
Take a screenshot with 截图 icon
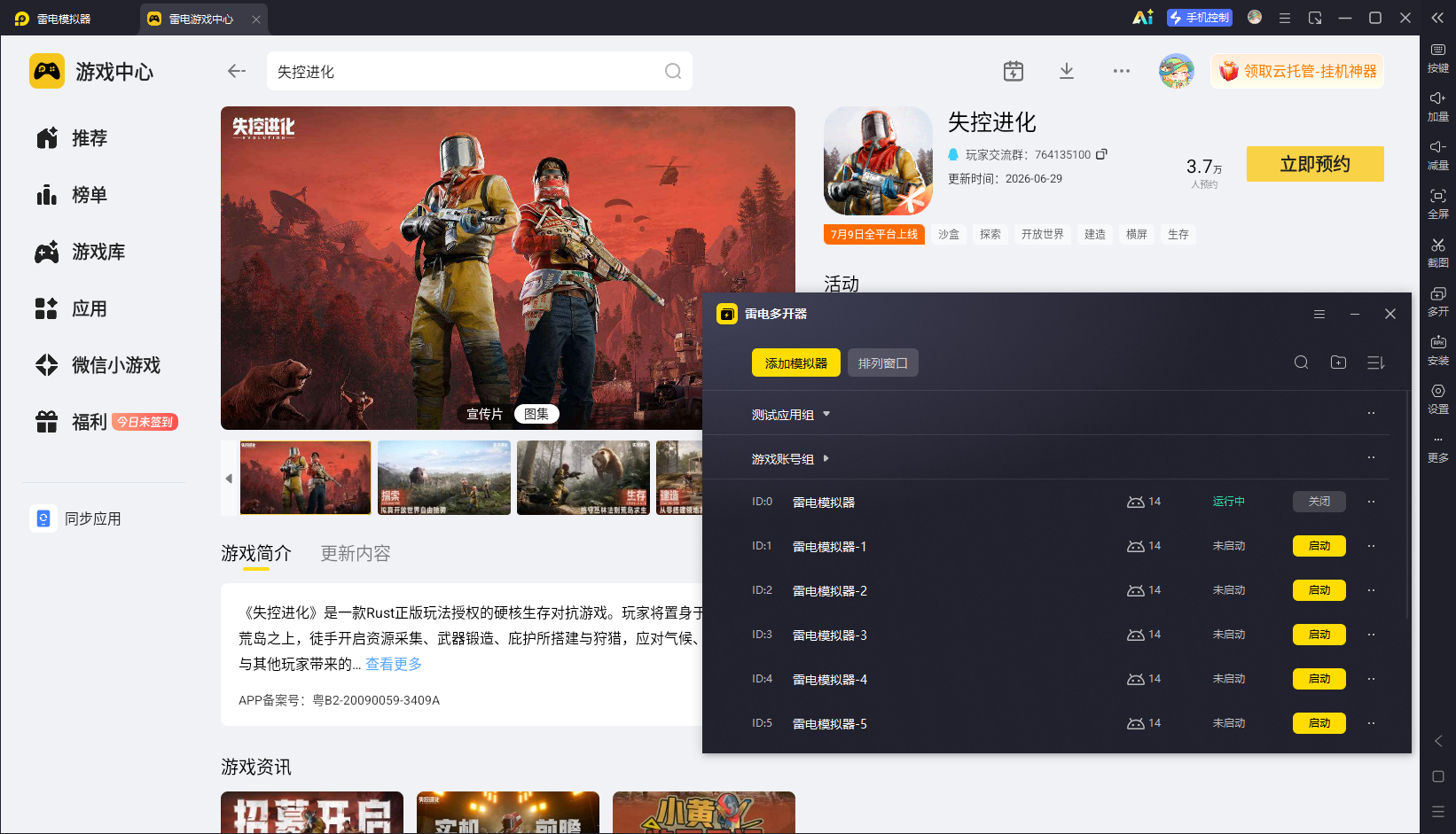point(1438,253)
